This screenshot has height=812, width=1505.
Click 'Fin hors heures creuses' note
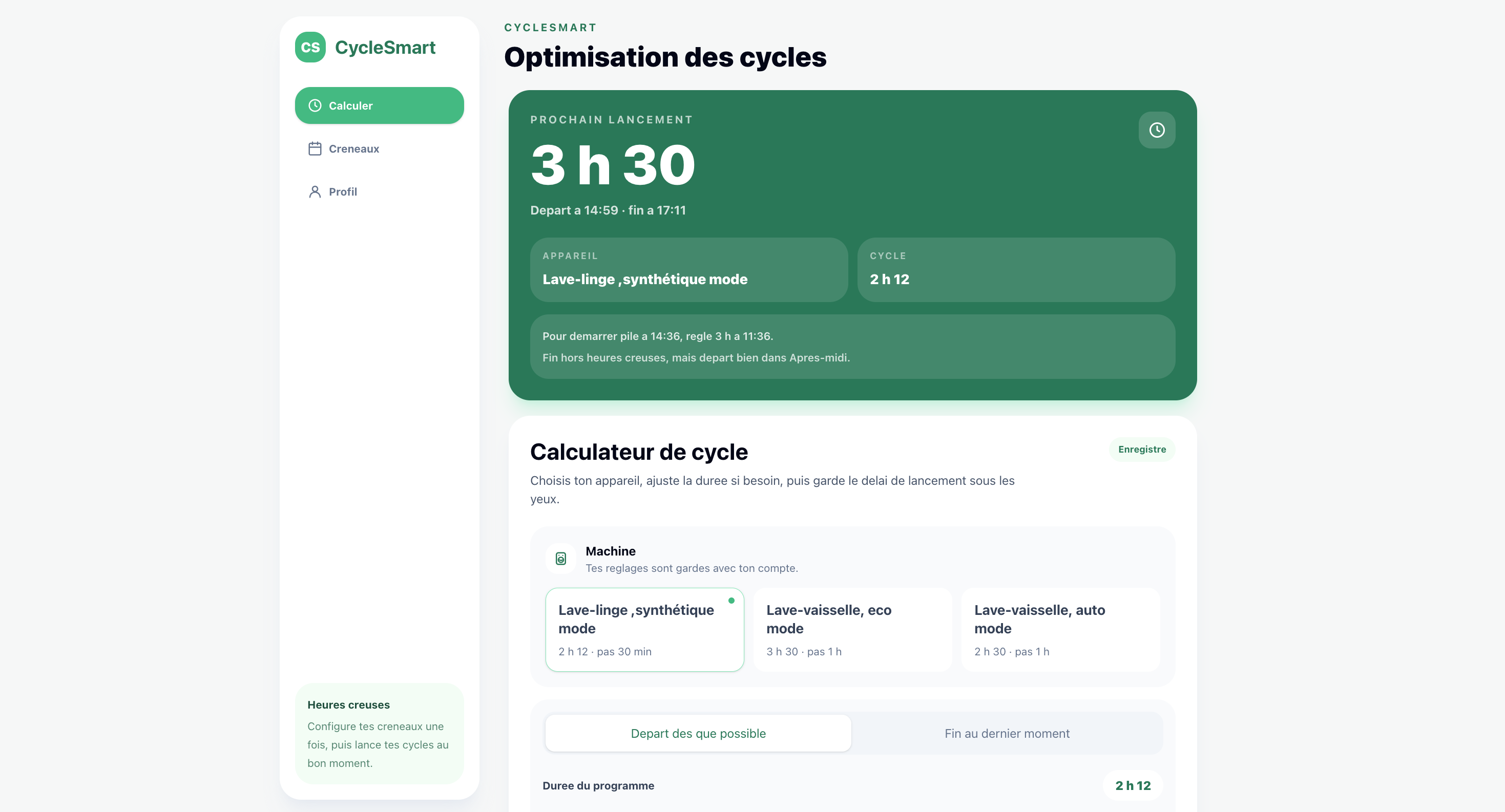[x=696, y=358]
